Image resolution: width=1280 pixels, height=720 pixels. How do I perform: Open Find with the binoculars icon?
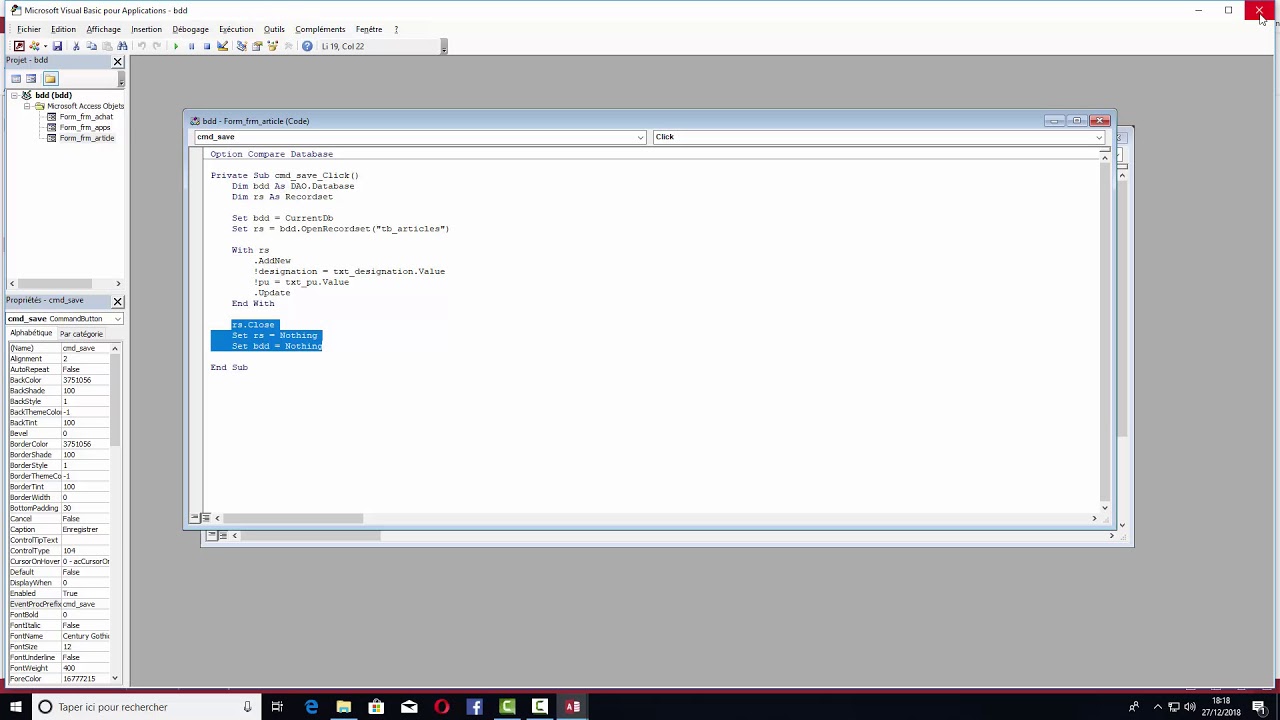(x=122, y=46)
